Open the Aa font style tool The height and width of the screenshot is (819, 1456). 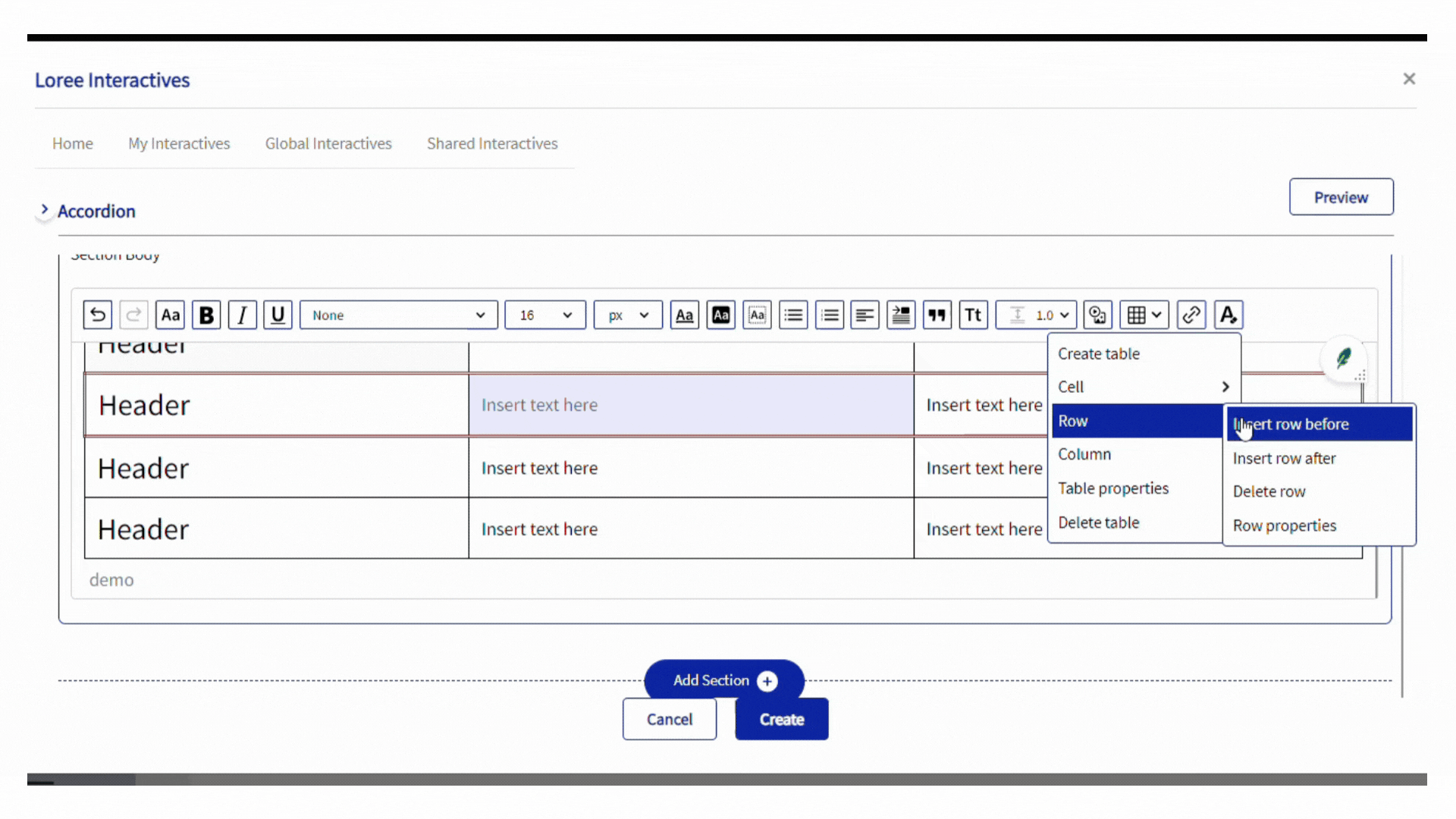click(x=171, y=315)
